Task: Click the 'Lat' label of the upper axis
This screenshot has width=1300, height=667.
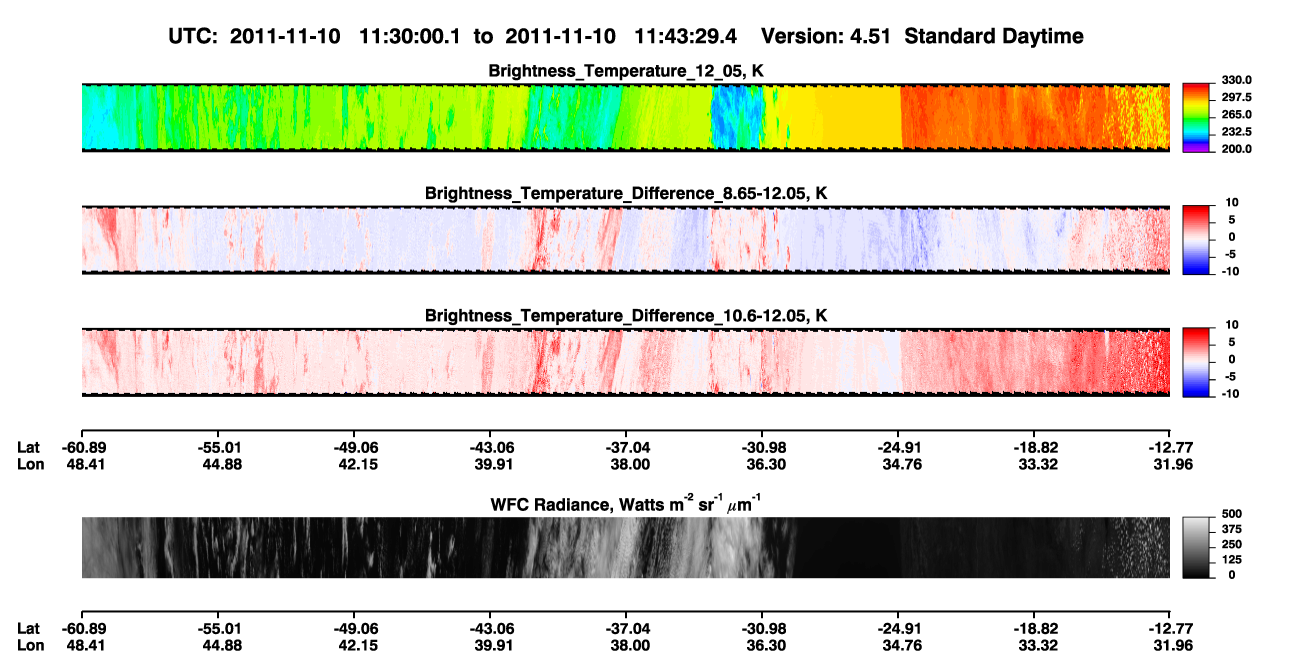Action: pos(29,447)
